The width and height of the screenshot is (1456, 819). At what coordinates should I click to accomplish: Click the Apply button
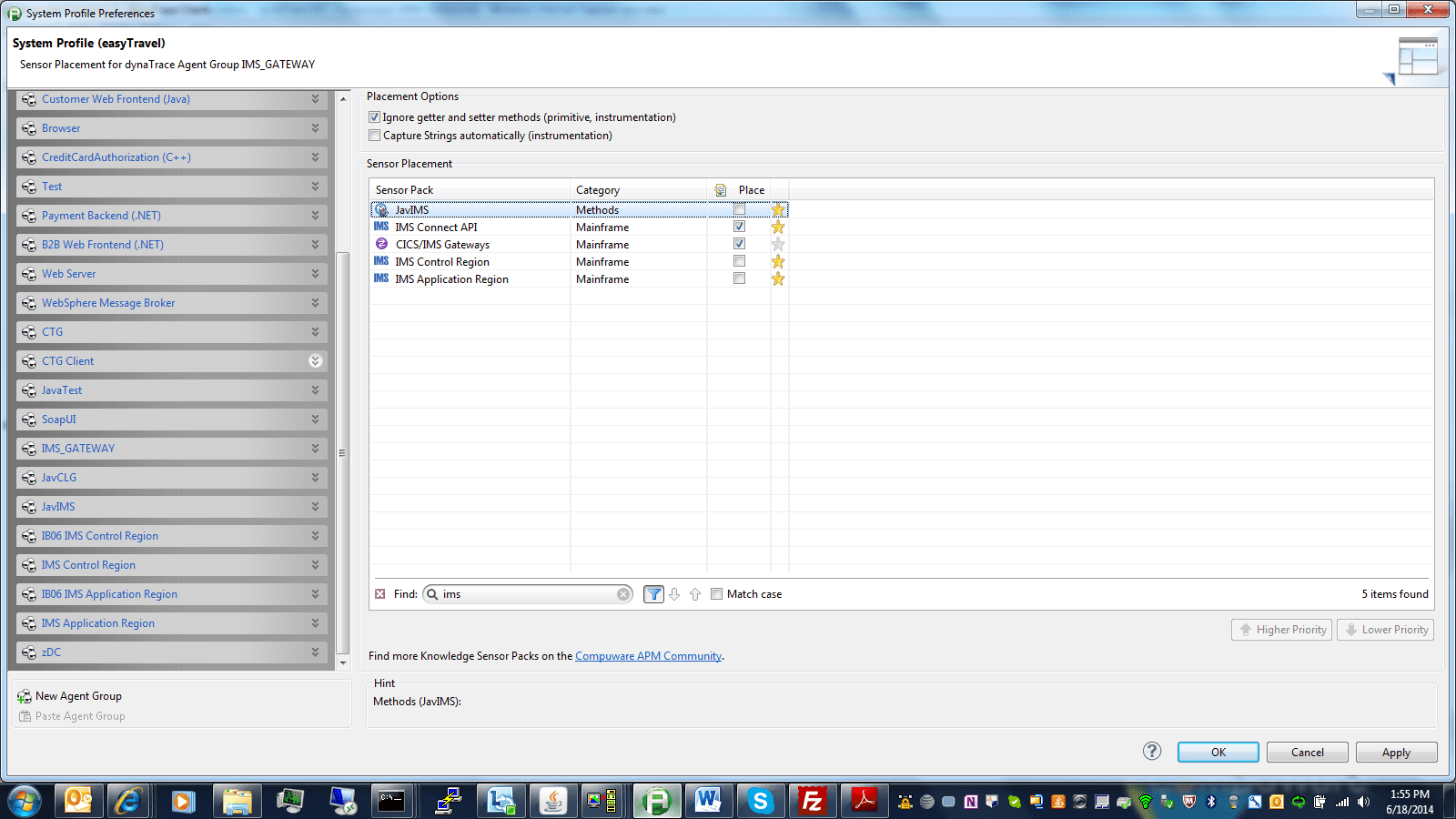tap(1396, 753)
